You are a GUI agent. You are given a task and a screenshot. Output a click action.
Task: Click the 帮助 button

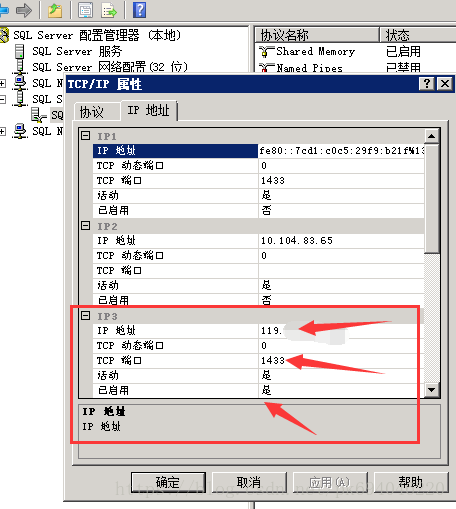coord(411,482)
